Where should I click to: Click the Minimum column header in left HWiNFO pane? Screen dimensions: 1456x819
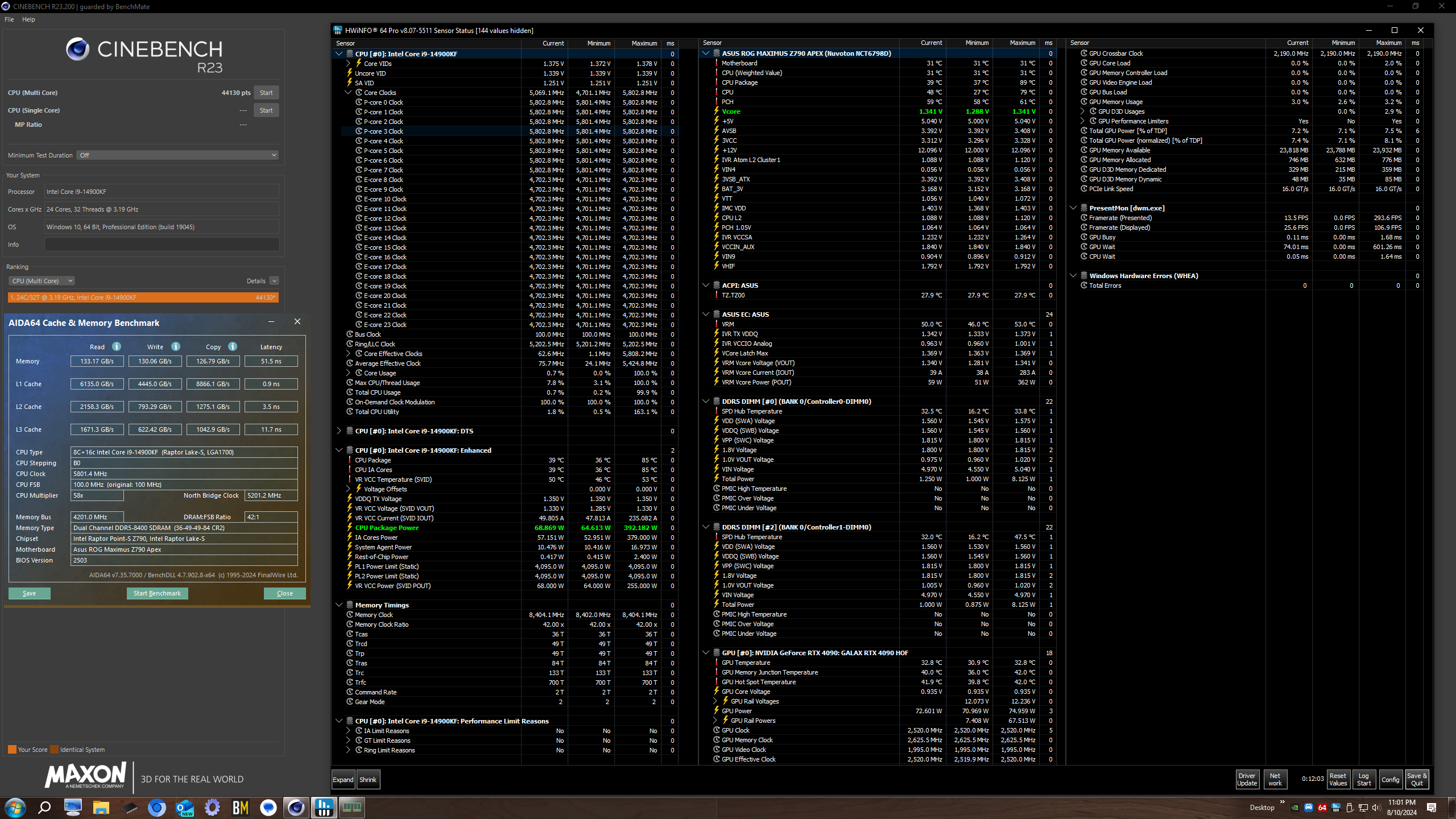[x=599, y=43]
